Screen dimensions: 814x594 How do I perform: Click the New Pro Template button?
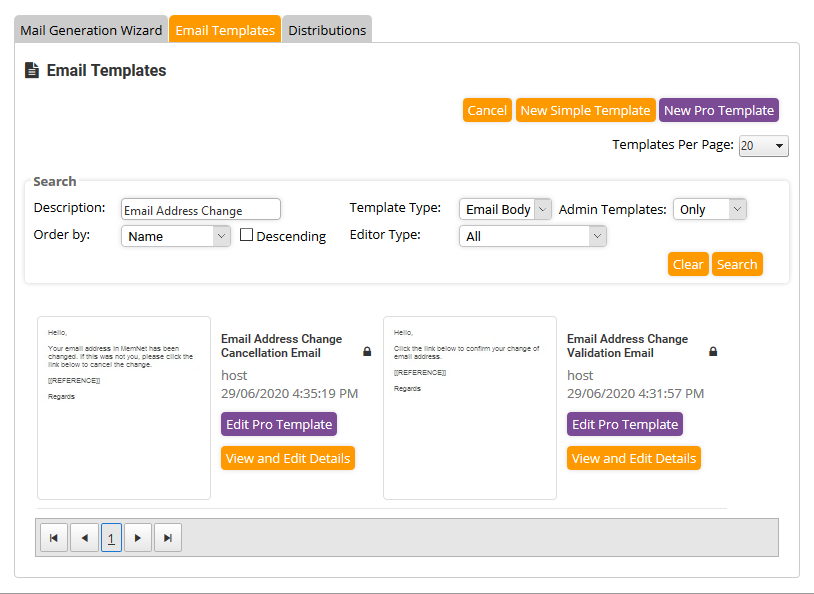718,110
